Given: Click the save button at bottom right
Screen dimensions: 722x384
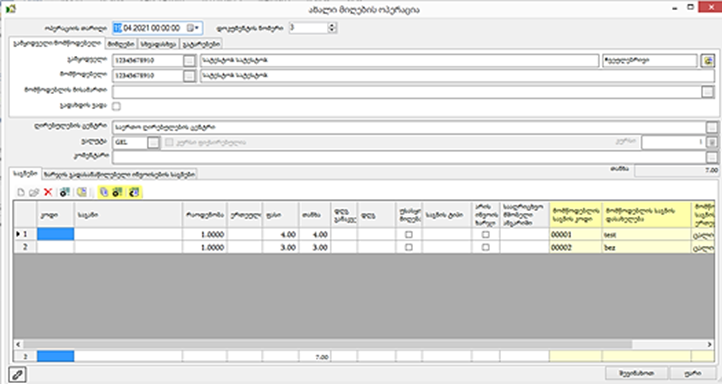Looking at the screenshot, I should click(x=636, y=373).
